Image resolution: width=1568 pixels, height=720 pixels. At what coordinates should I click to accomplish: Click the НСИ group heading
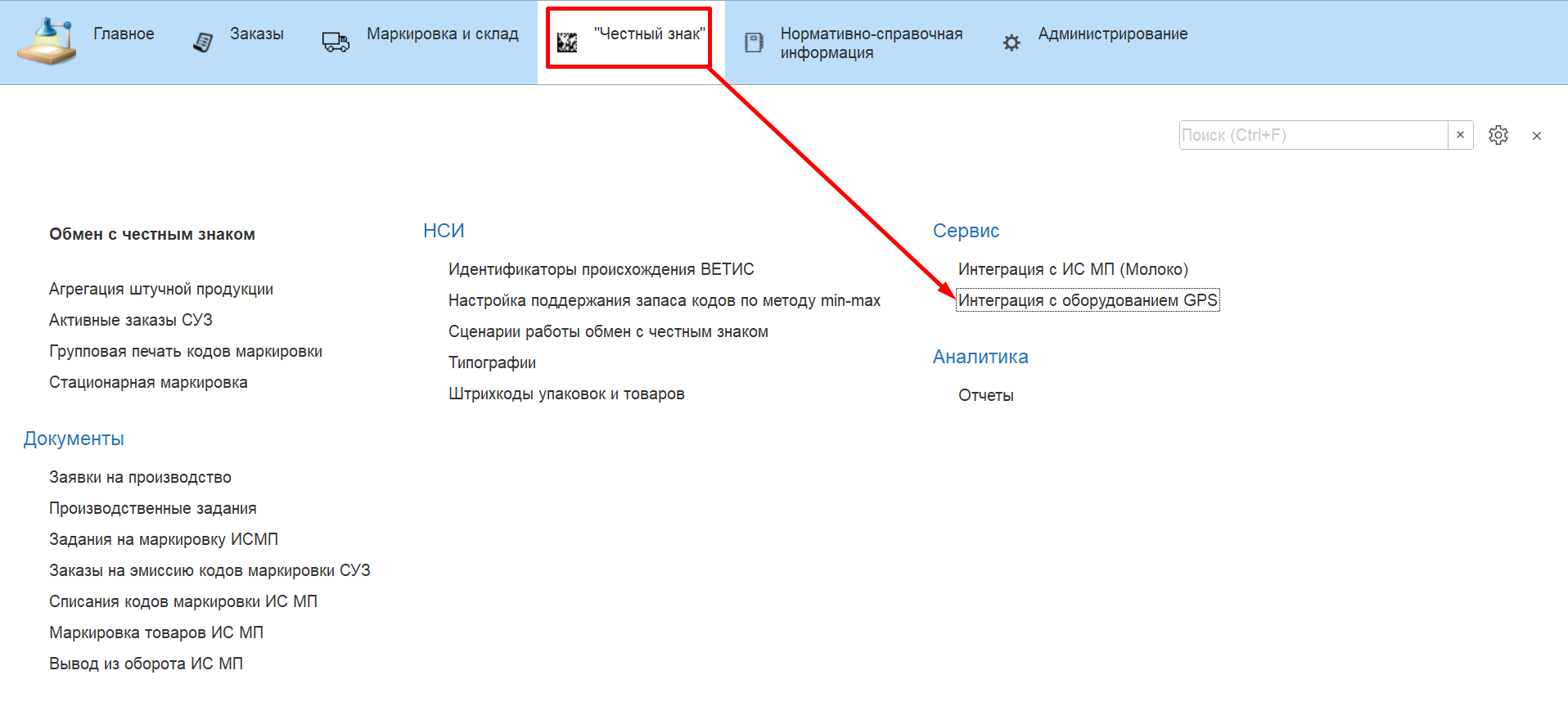point(444,231)
